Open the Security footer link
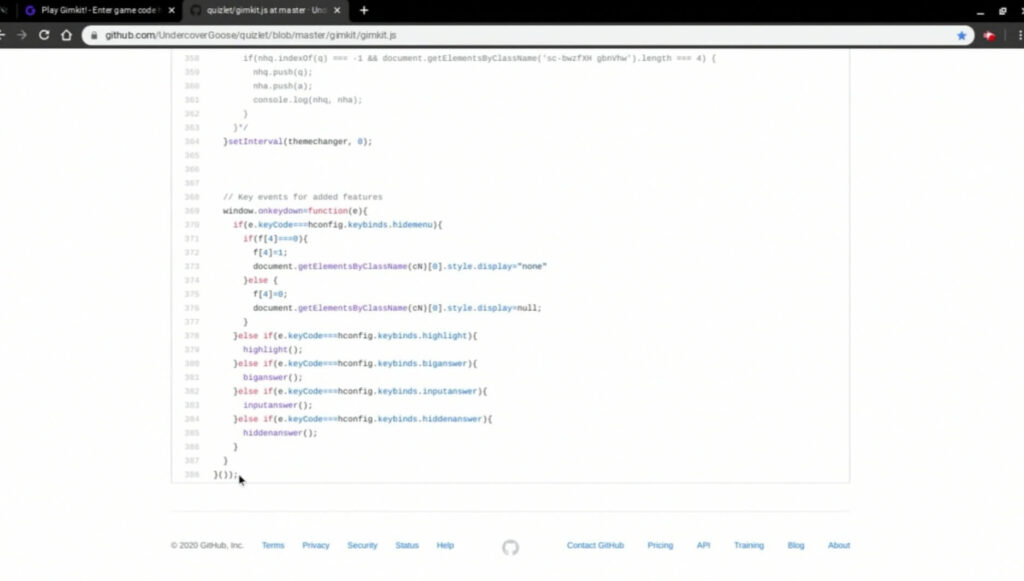 click(x=362, y=545)
